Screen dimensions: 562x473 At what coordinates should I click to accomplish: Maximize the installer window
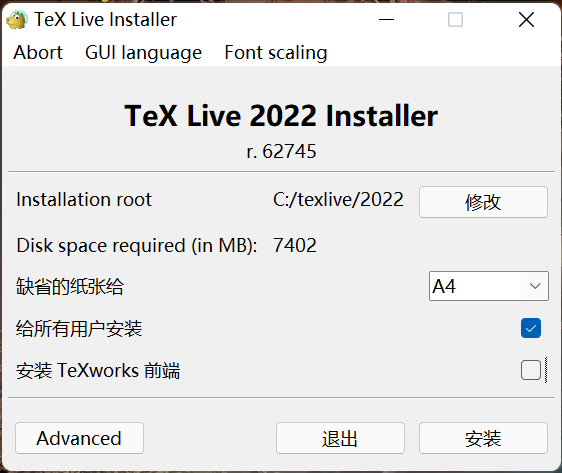pyautogui.click(x=455, y=19)
